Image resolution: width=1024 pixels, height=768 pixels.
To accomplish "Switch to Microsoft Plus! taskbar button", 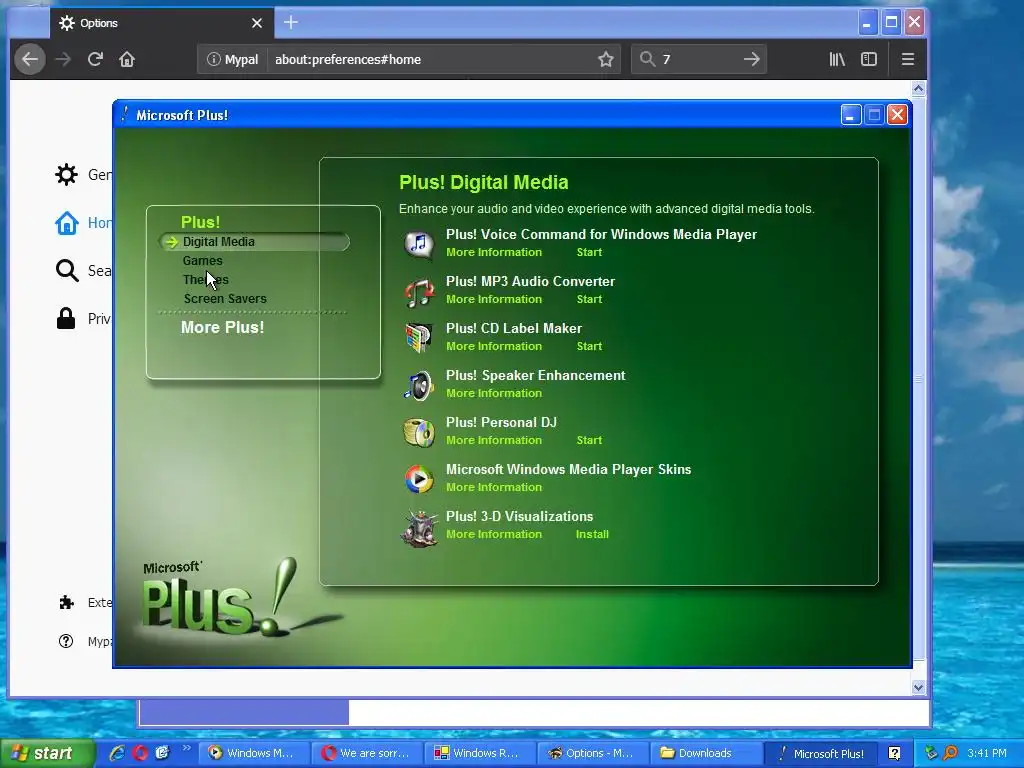I will point(822,753).
